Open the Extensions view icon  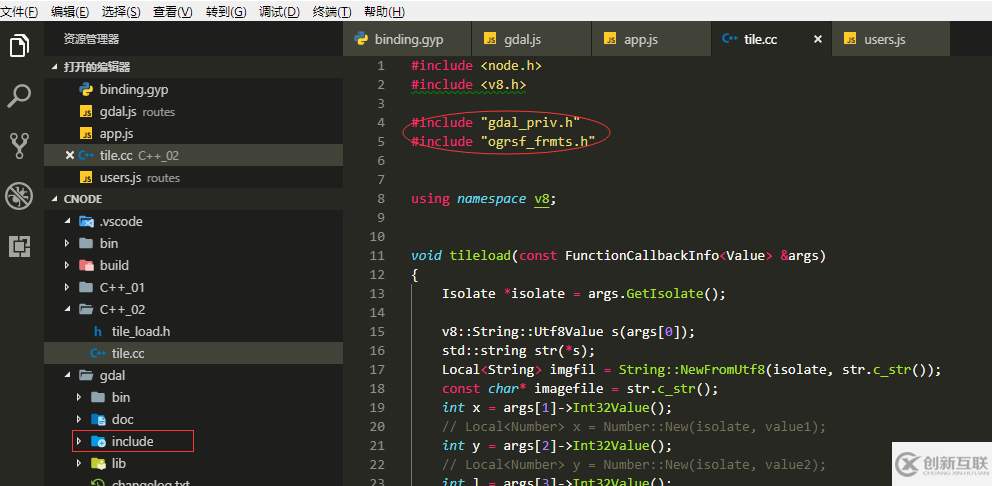[x=20, y=246]
